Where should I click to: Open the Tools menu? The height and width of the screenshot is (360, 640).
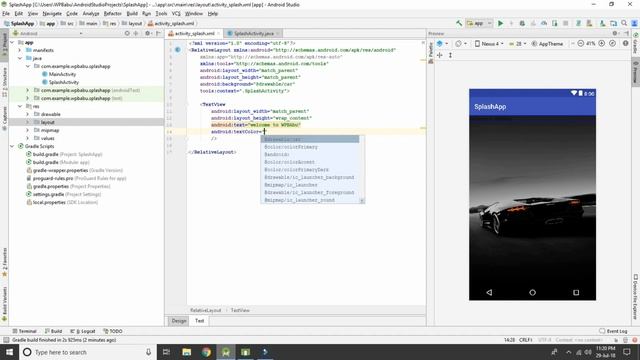point(161,13)
